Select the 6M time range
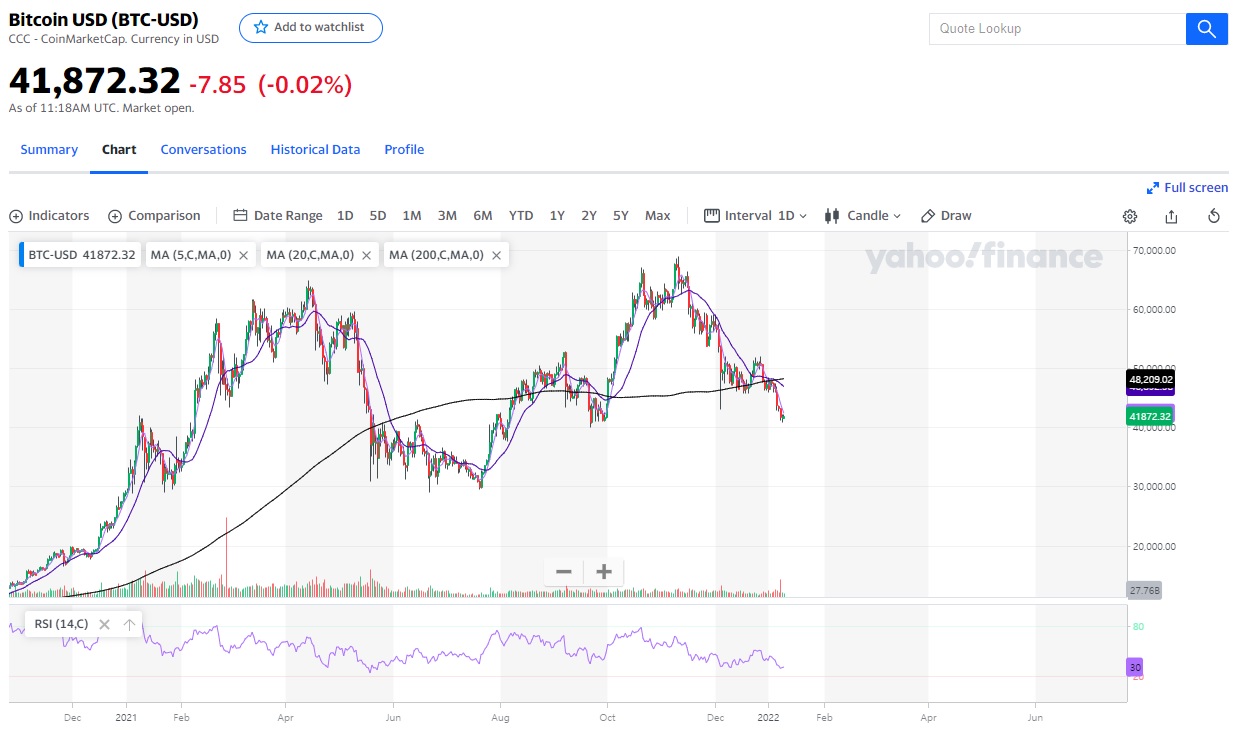 click(482, 216)
